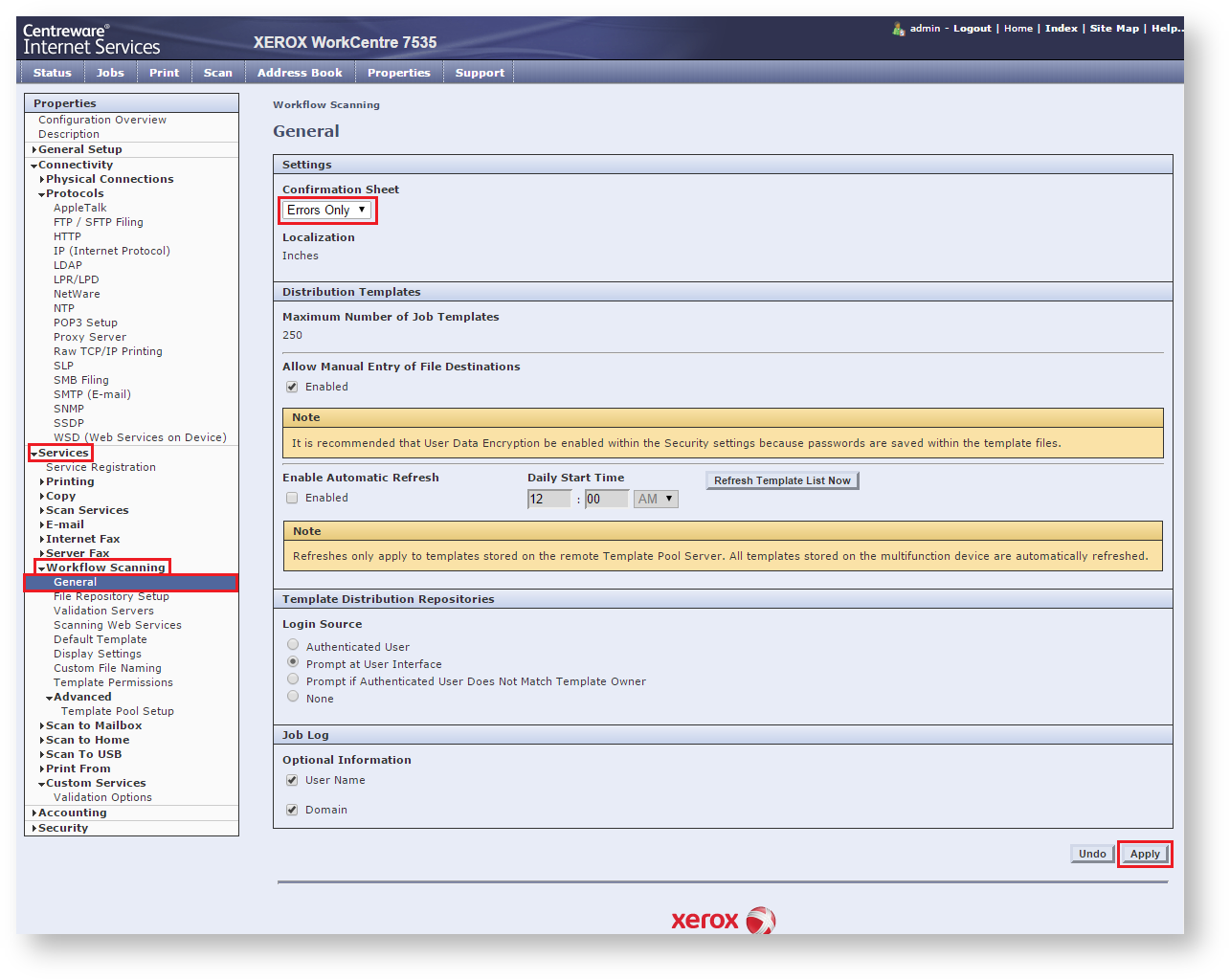Open Configuration Overview in sidebar

pos(102,120)
